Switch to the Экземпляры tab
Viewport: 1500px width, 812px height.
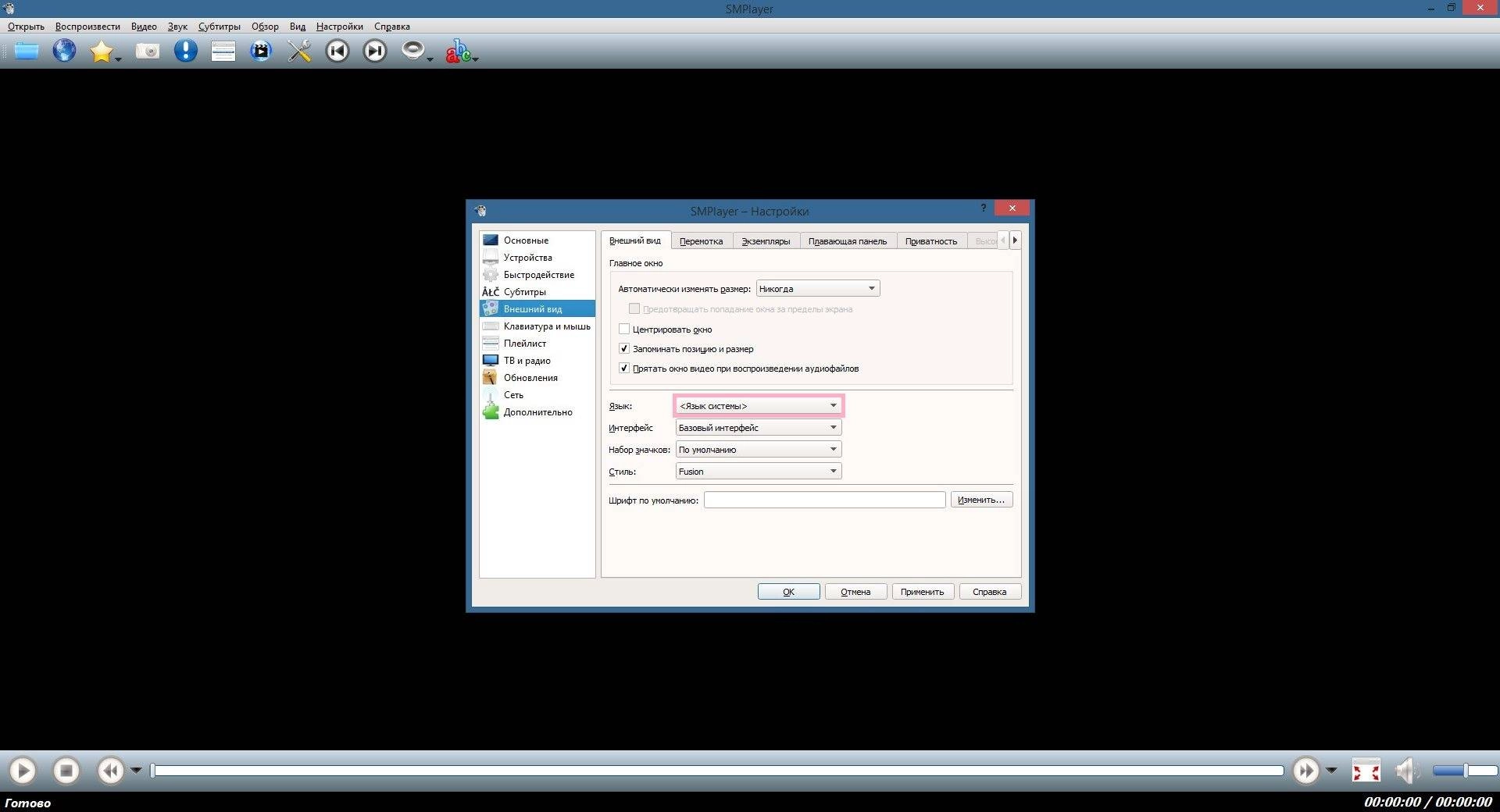coord(766,241)
